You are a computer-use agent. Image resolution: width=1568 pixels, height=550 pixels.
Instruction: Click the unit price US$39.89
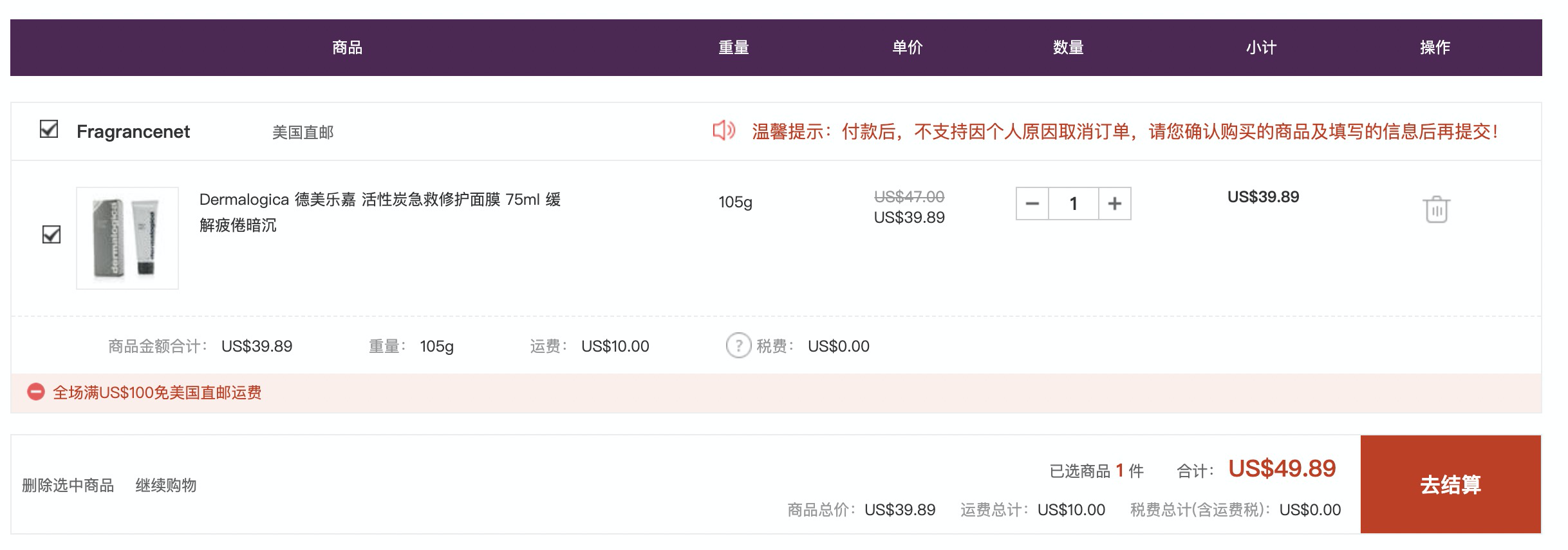tap(909, 217)
